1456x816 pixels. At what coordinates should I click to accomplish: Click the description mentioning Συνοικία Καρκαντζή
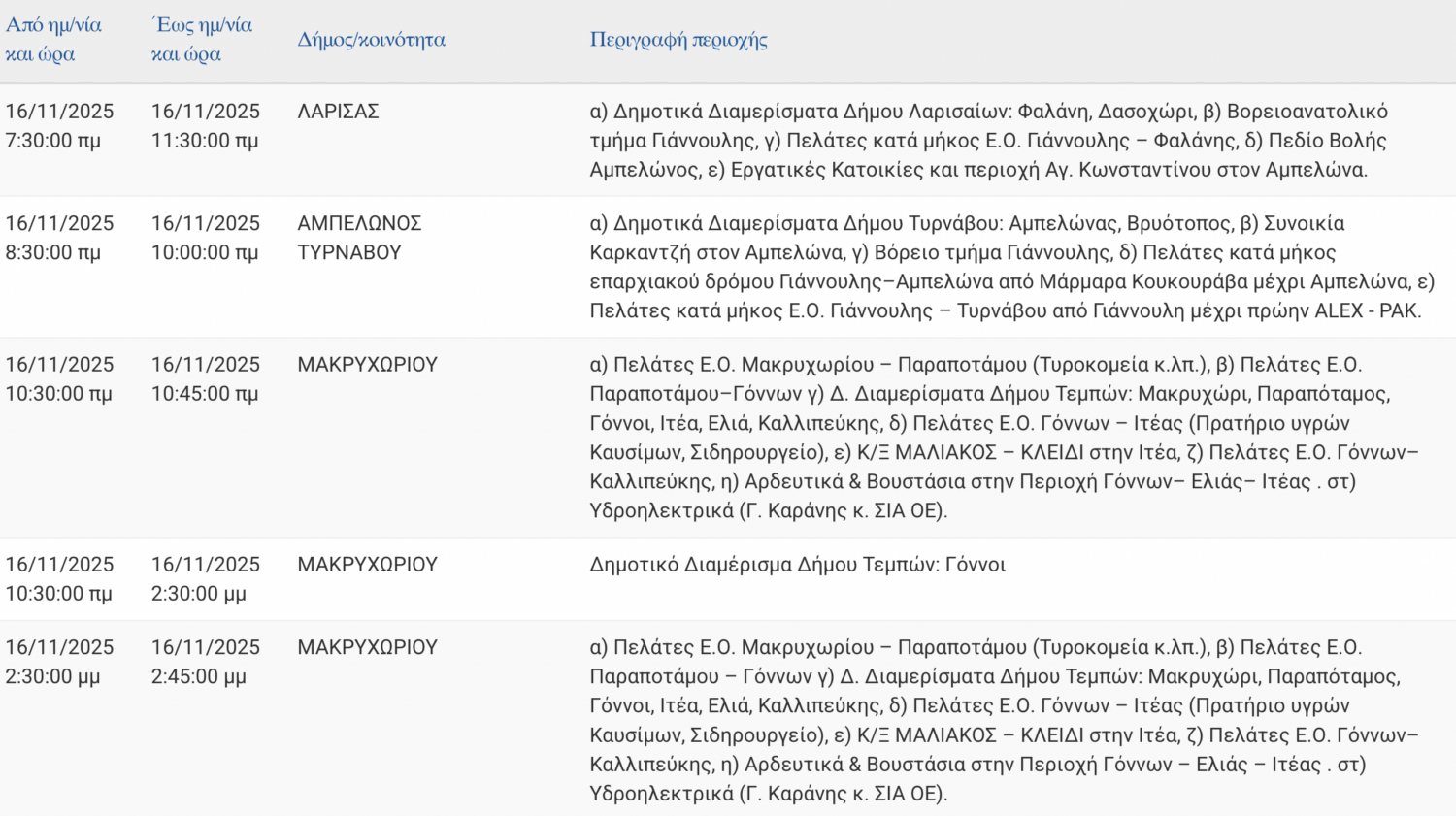pos(1009,267)
